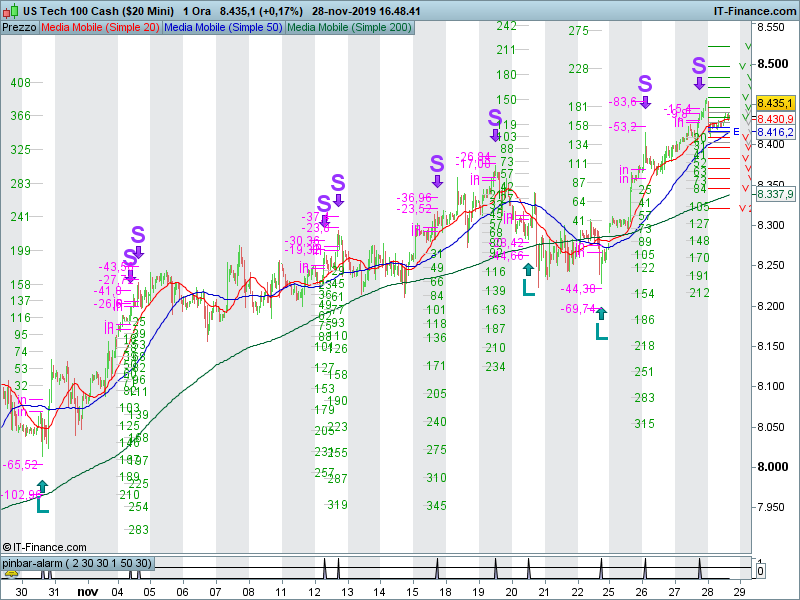This screenshot has width=800, height=600.
Task: Click the green 8.337,9 moving average tag
Action: (x=775, y=194)
